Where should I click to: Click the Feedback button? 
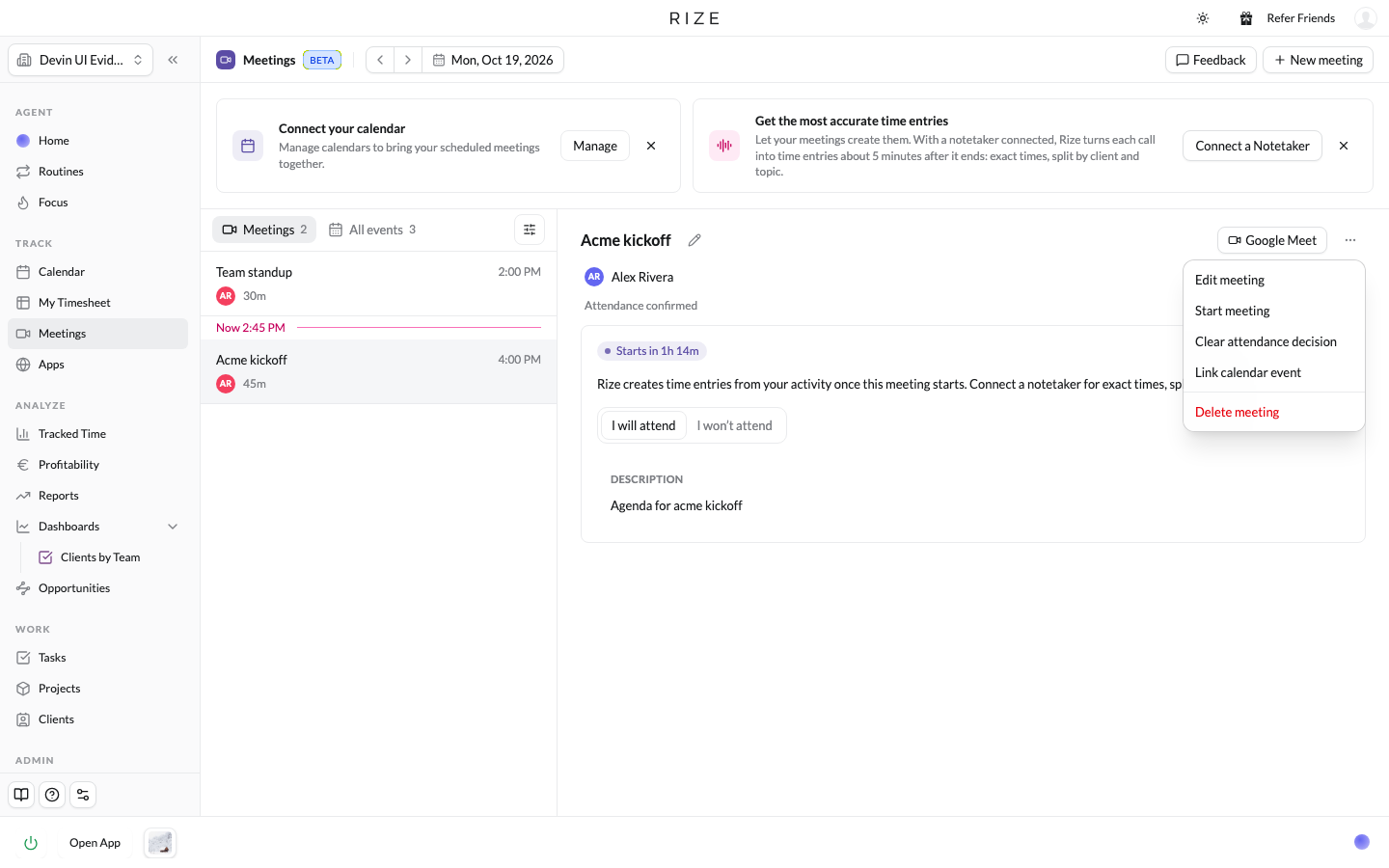coord(1211,60)
